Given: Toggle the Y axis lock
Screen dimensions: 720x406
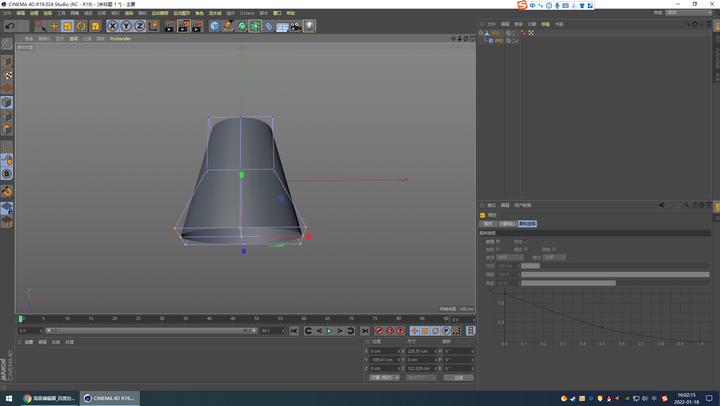Looking at the screenshot, I should [125, 26].
